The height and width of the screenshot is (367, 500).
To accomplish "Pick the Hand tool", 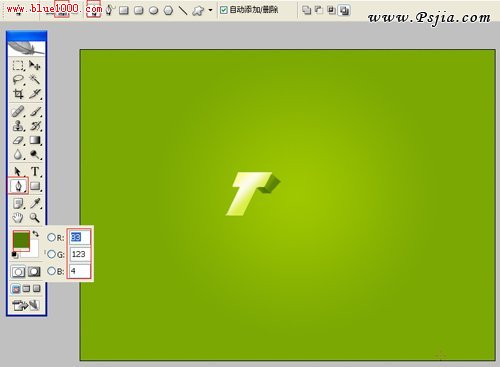I will click(18, 218).
